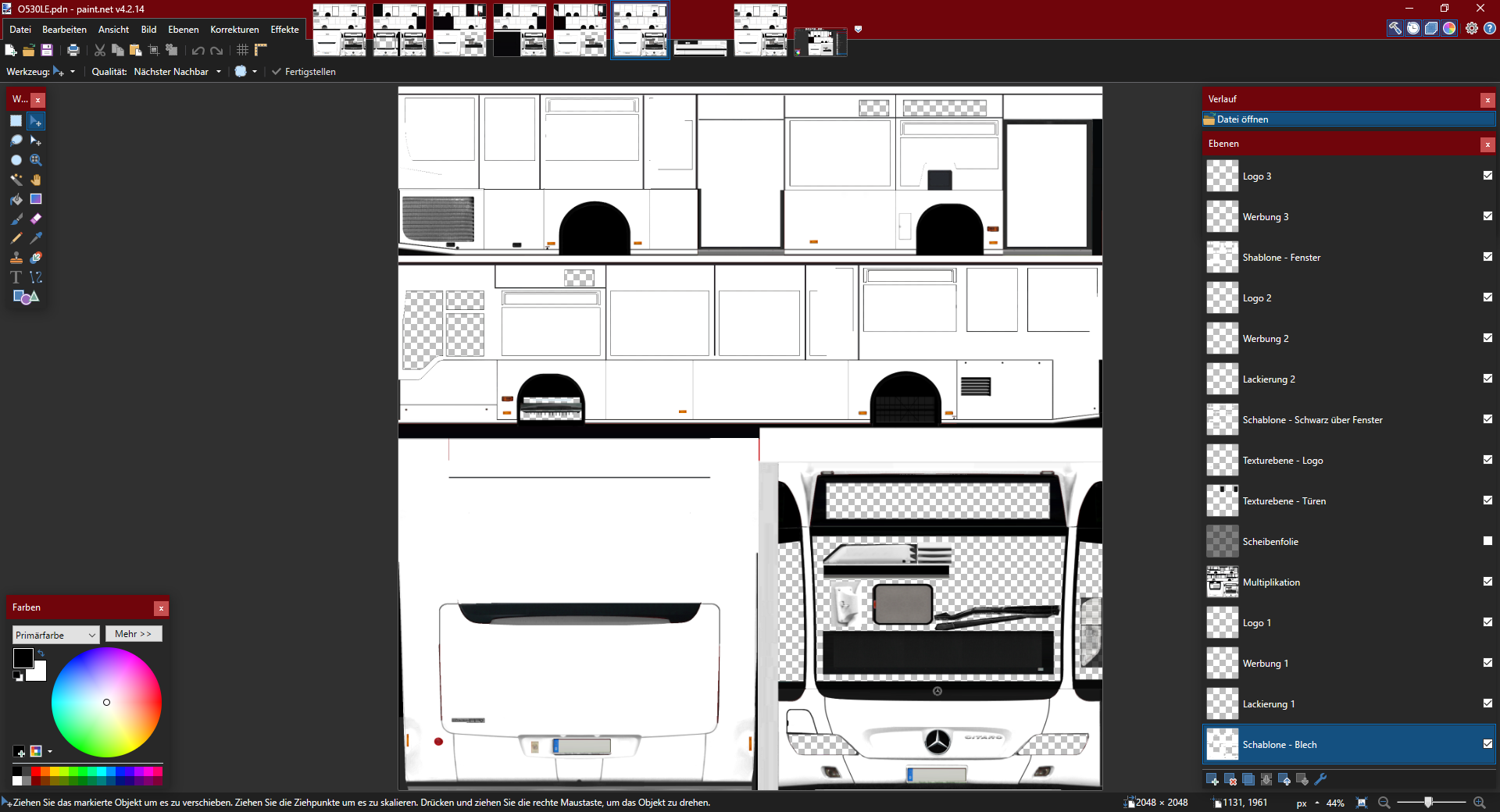The height and width of the screenshot is (812, 1500).
Task: Select the Magic Wand tool
Action: point(16,180)
